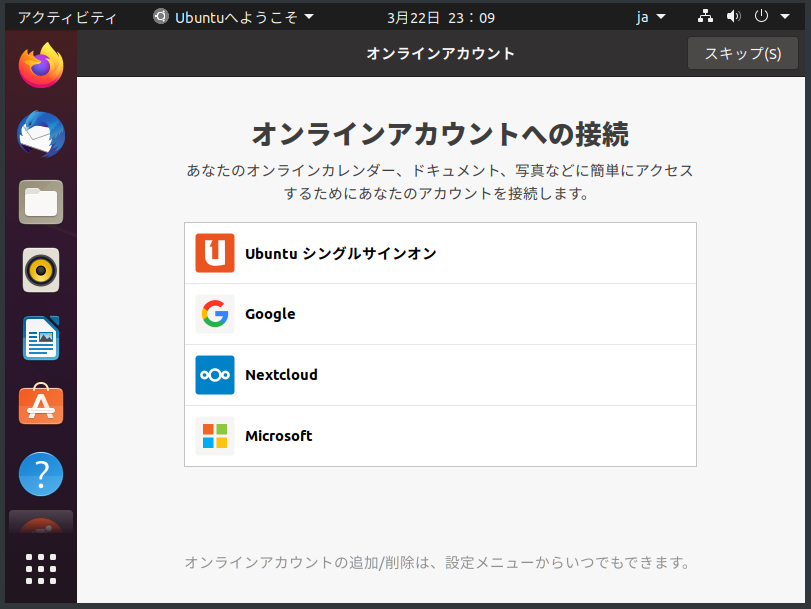811x609 pixels.
Task: Open アクティビティ overview
Action: click(67, 17)
